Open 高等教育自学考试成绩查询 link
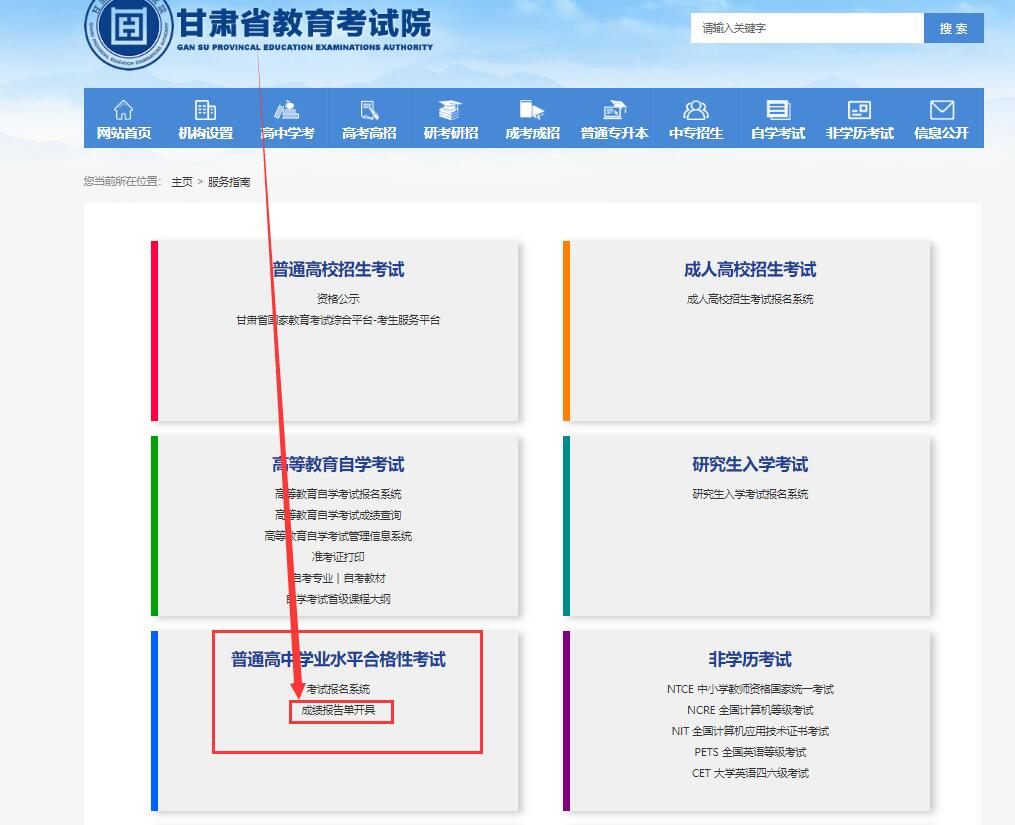This screenshot has width=1015, height=825. (338, 515)
